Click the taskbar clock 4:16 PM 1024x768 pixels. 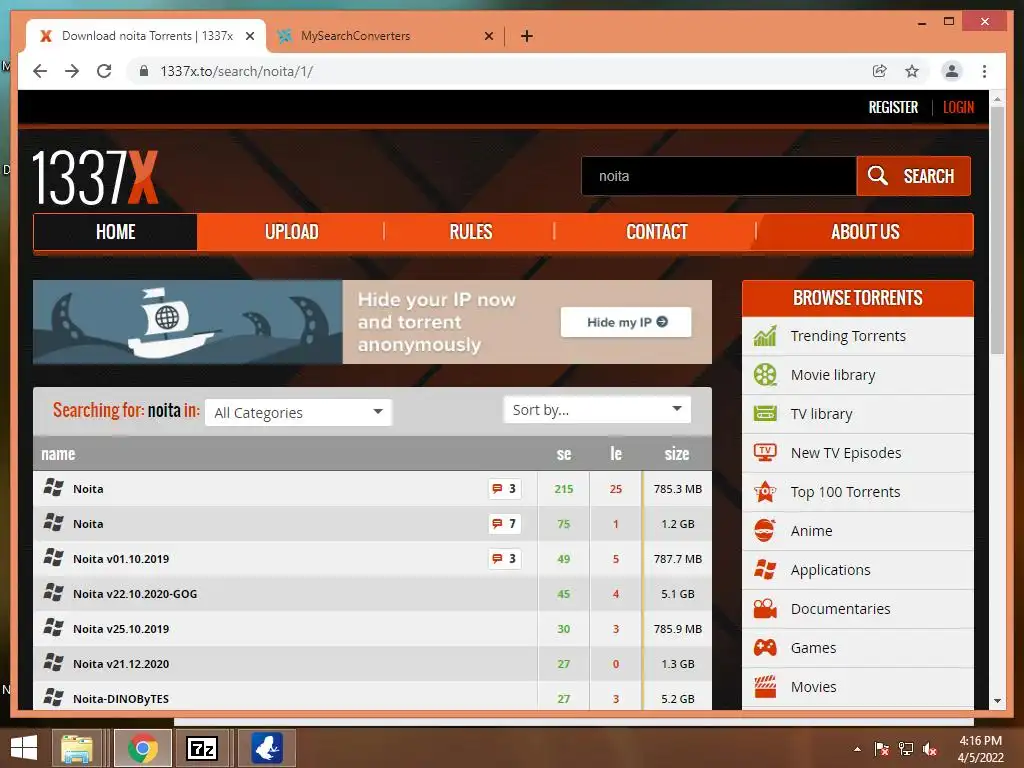pos(980,741)
